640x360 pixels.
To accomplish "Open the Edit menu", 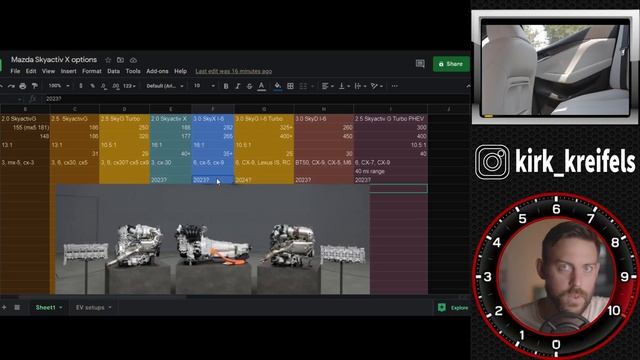I will click(x=31, y=71).
